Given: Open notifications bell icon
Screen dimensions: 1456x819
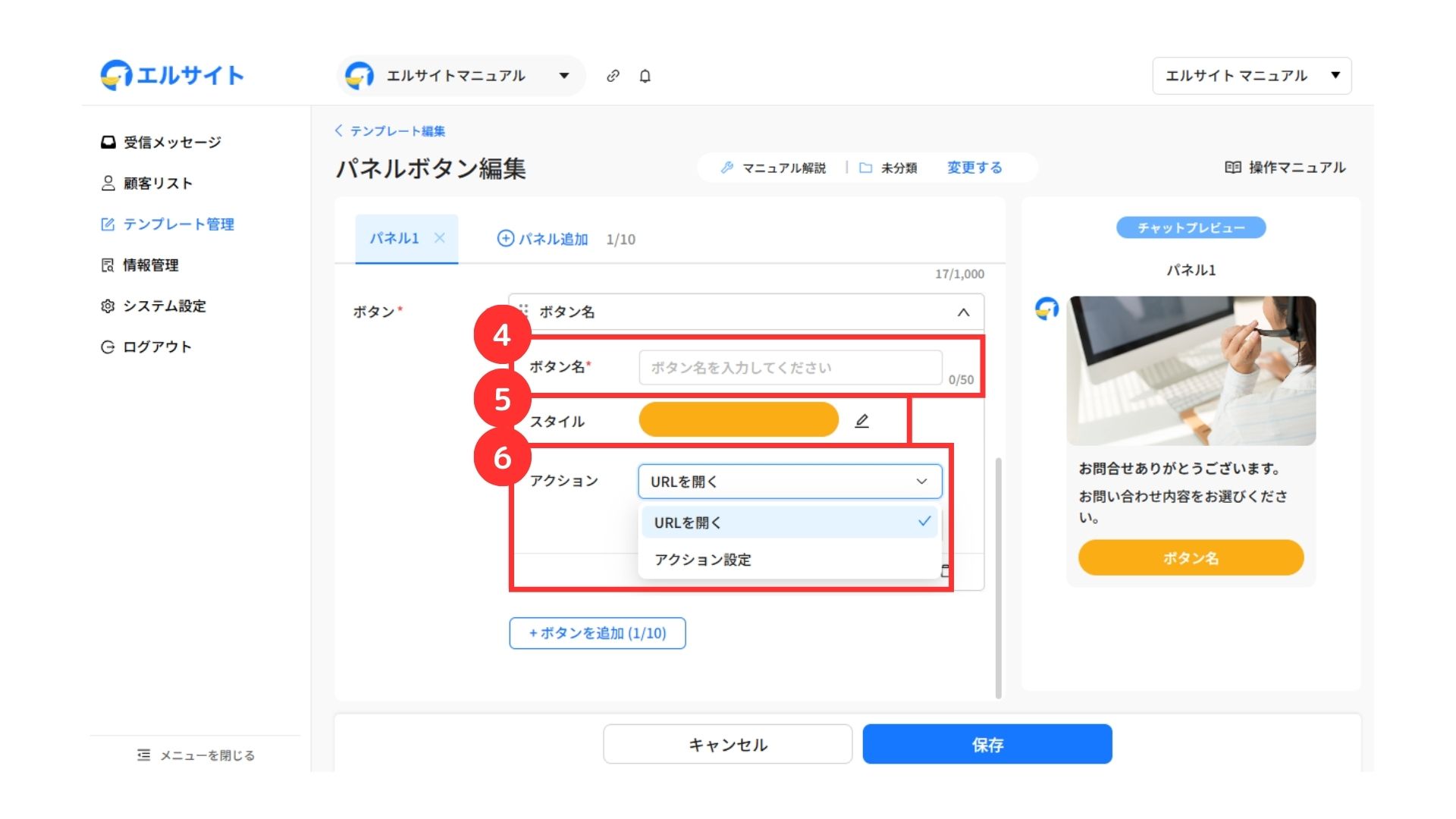Looking at the screenshot, I should [645, 76].
